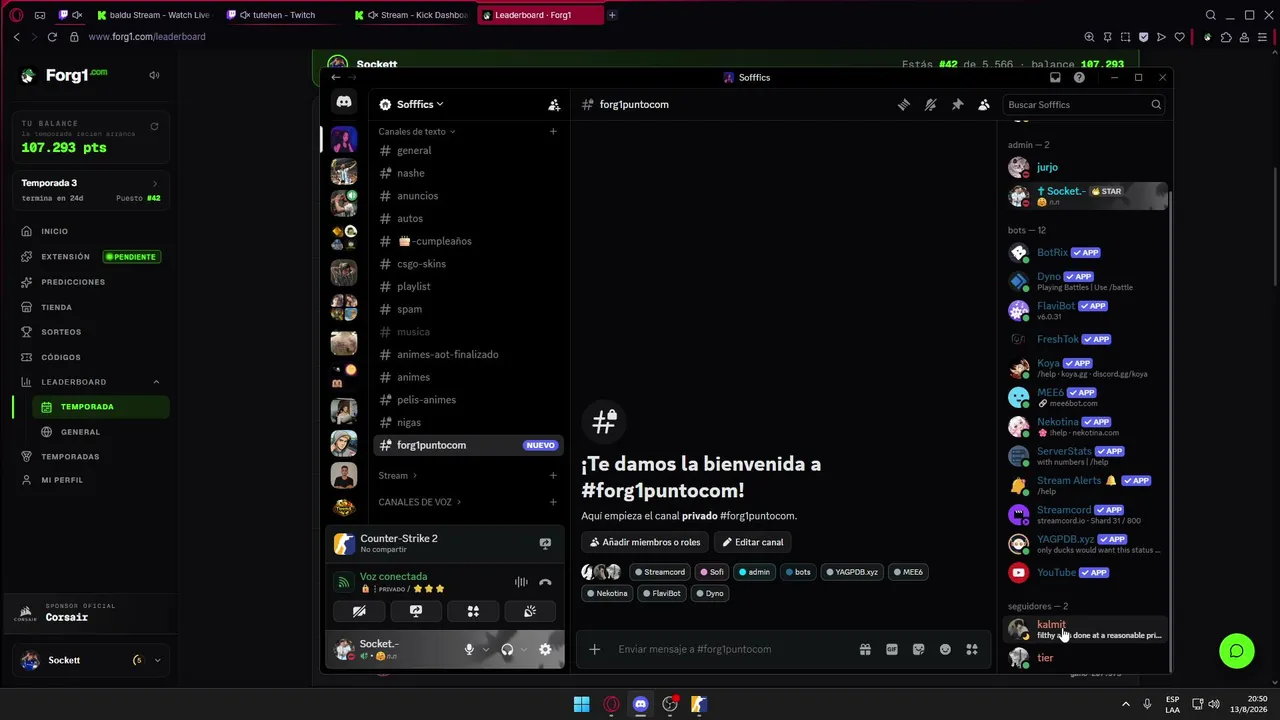The width and height of the screenshot is (1280, 720).
Task: Toggle noise suppression in voice panel
Action: coord(521,582)
